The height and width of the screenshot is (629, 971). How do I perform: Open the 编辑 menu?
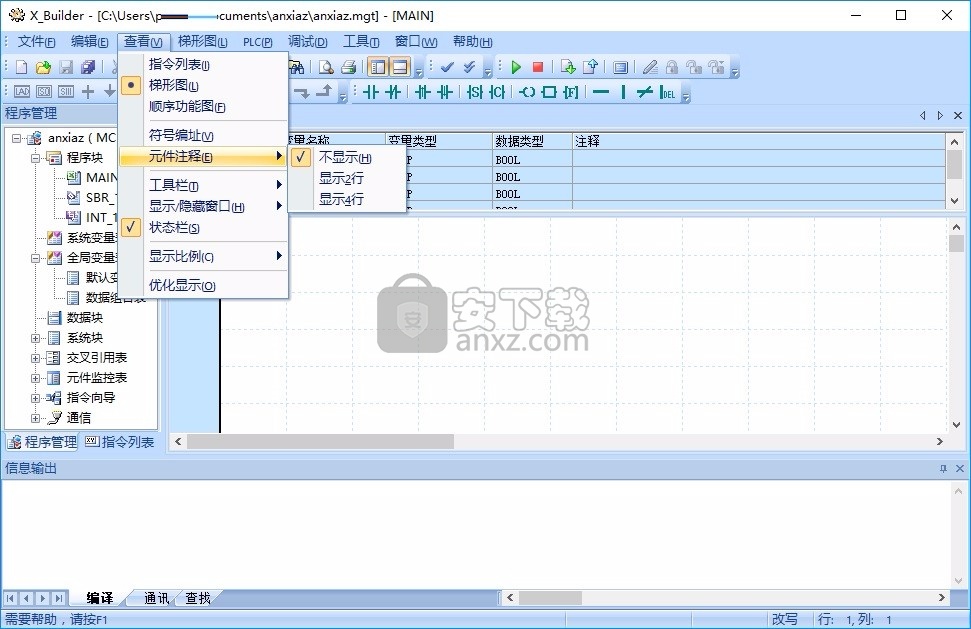90,41
